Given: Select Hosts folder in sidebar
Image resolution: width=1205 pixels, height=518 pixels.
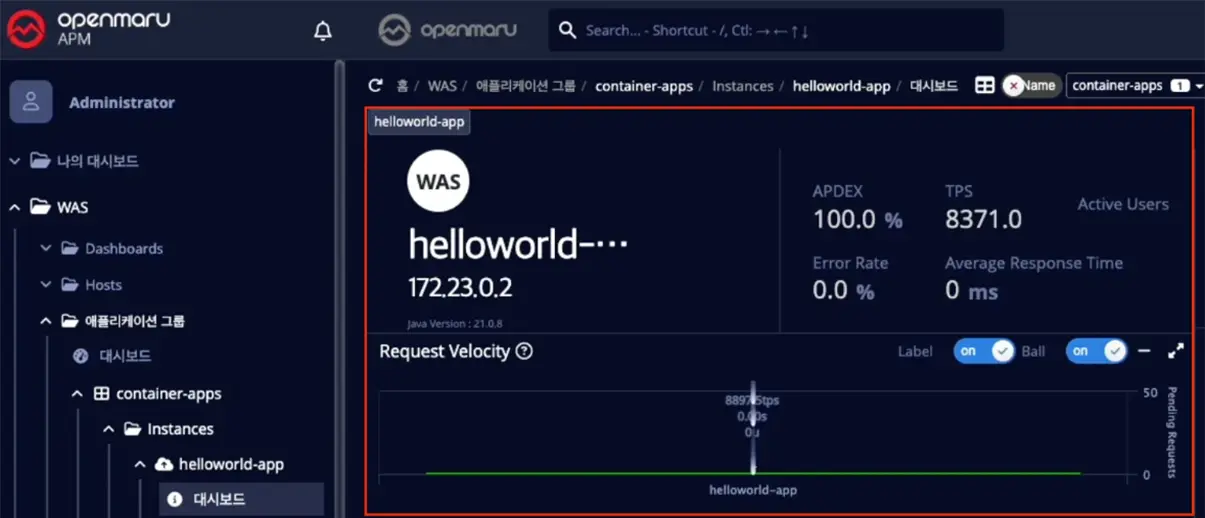Looking at the screenshot, I should (91, 285).
